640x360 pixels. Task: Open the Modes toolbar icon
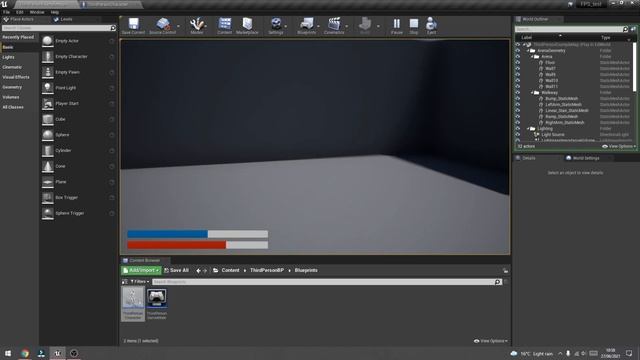pyautogui.click(x=197, y=24)
